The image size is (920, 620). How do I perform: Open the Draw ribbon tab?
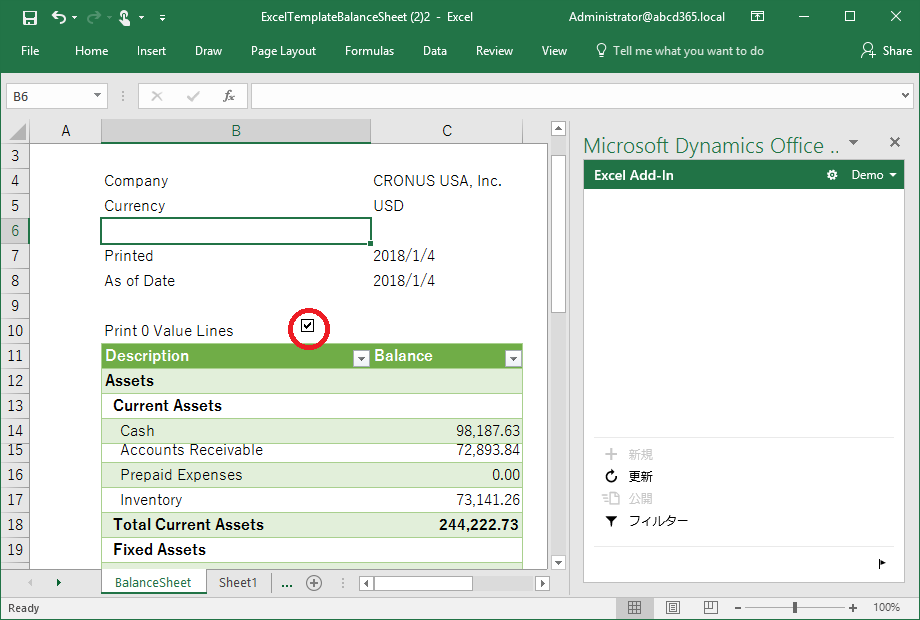208,51
